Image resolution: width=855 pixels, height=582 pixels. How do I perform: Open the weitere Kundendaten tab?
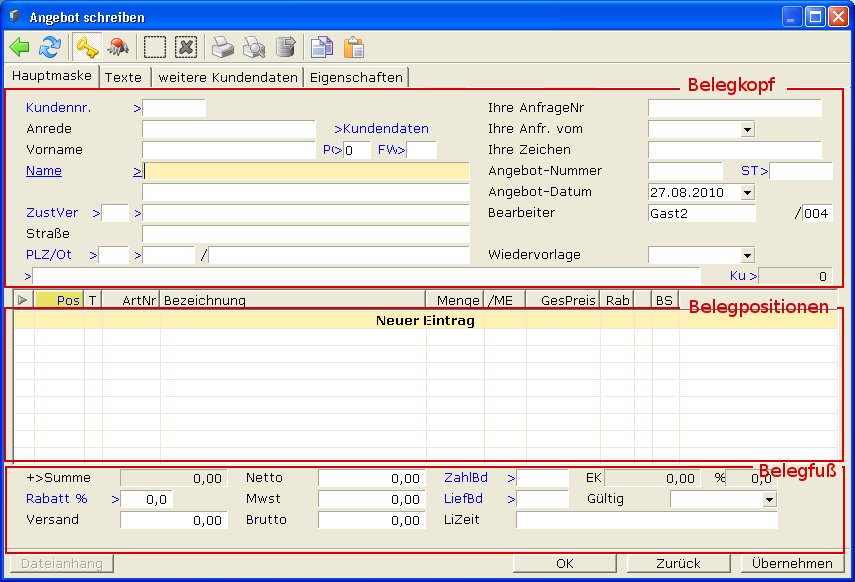tap(228, 77)
